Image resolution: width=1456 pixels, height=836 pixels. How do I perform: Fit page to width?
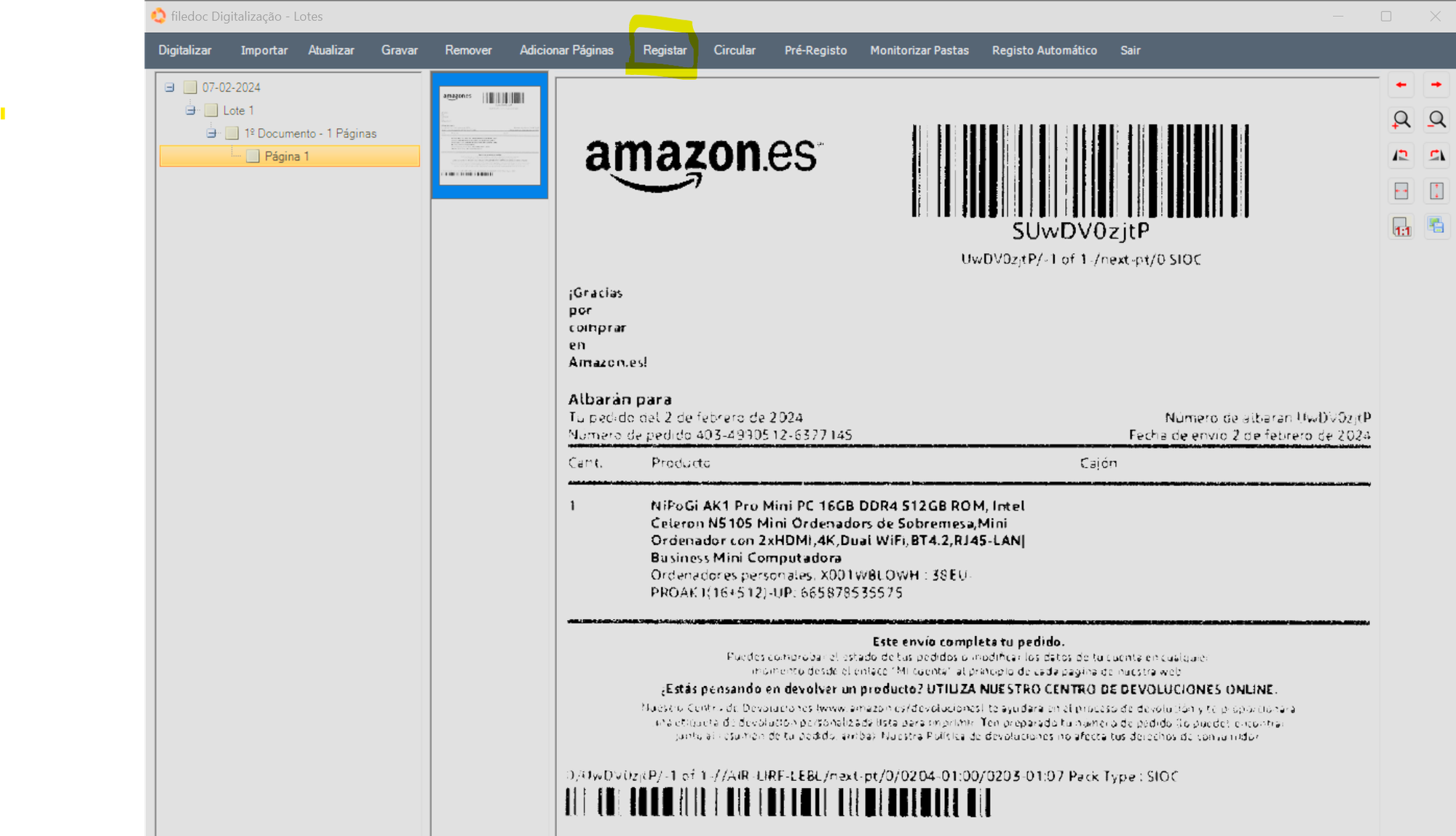point(1401,191)
